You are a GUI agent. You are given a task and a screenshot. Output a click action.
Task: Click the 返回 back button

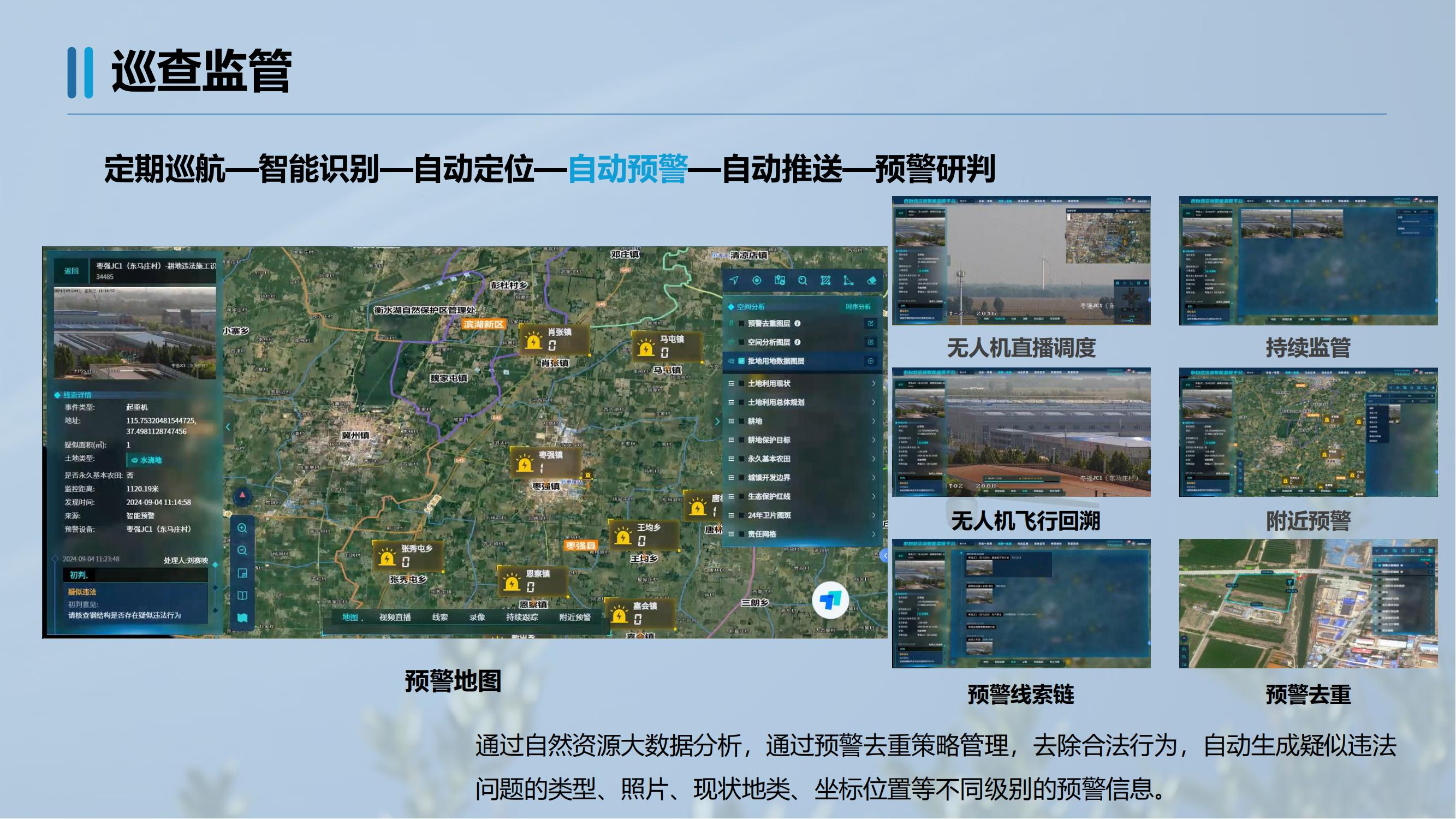click(71, 271)
